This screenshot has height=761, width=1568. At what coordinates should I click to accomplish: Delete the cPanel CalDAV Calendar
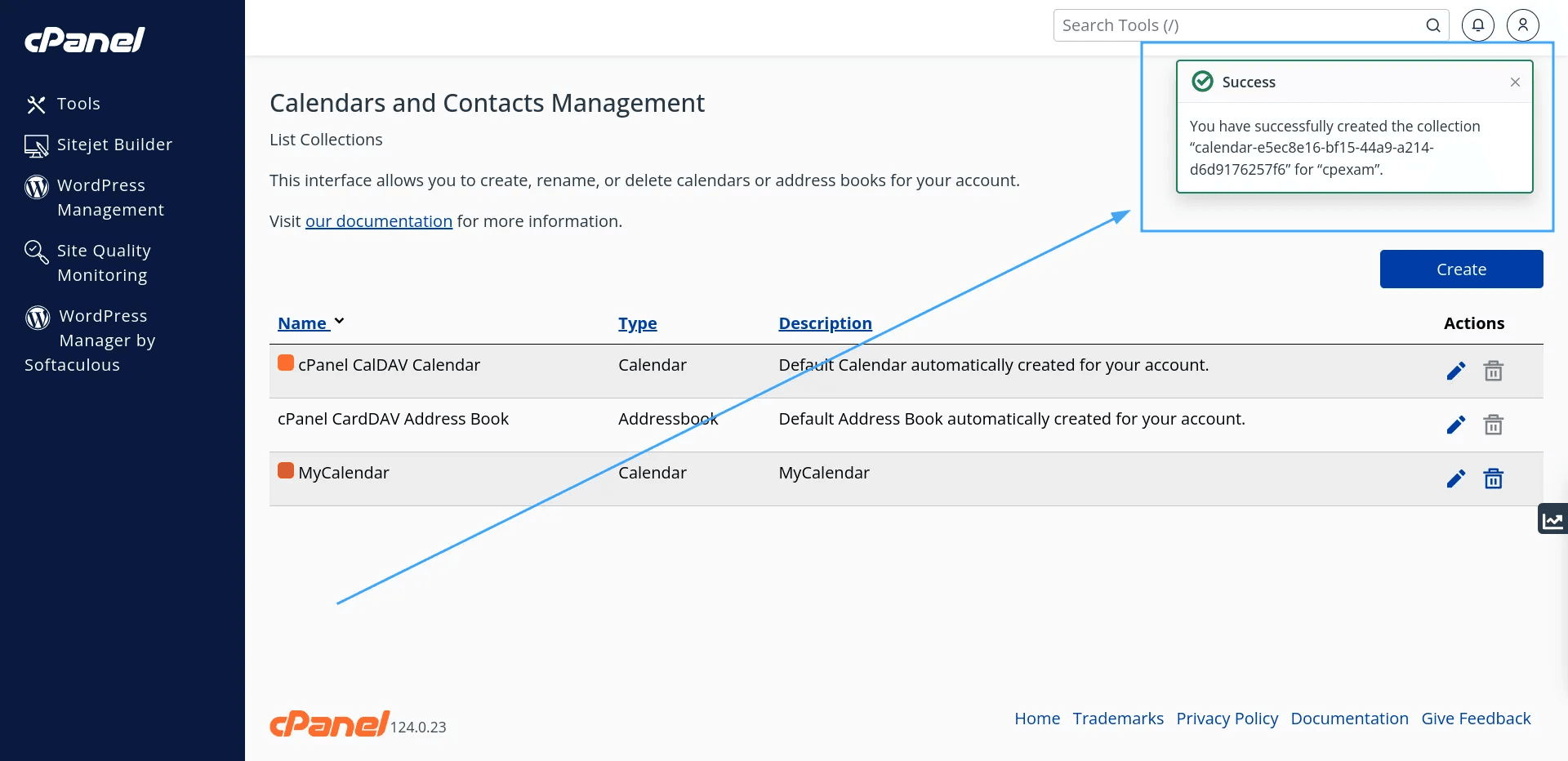pos(1494,370)
